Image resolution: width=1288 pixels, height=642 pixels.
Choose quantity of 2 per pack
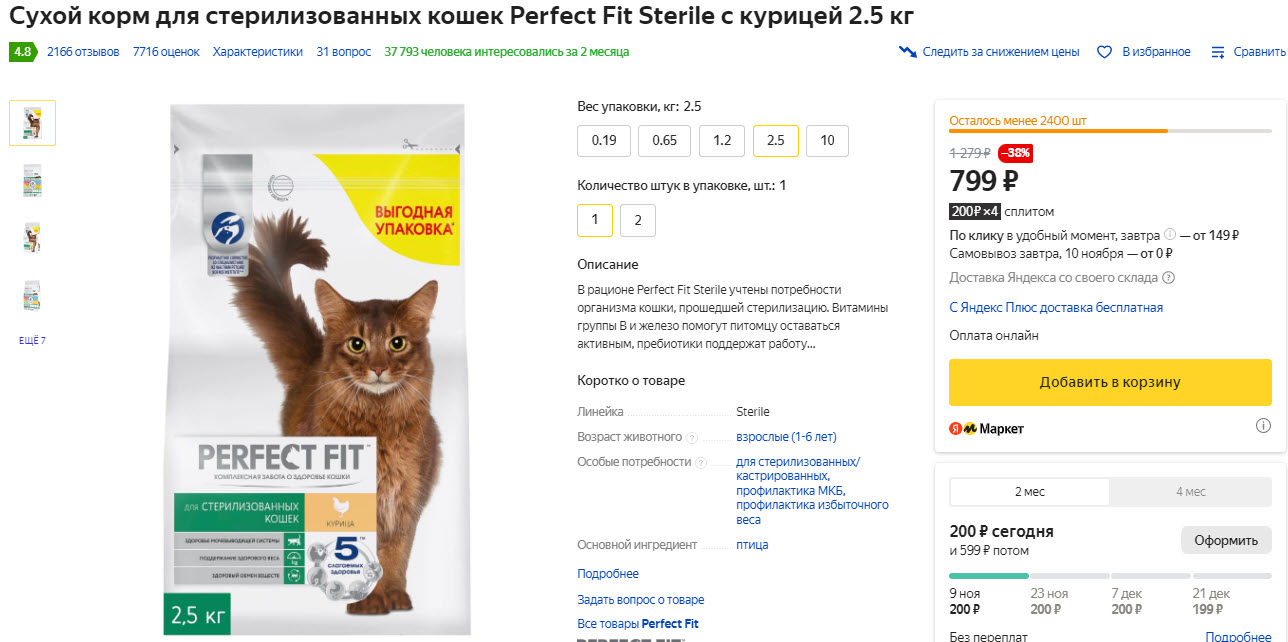pyautogui.click(x=637, y=220)
